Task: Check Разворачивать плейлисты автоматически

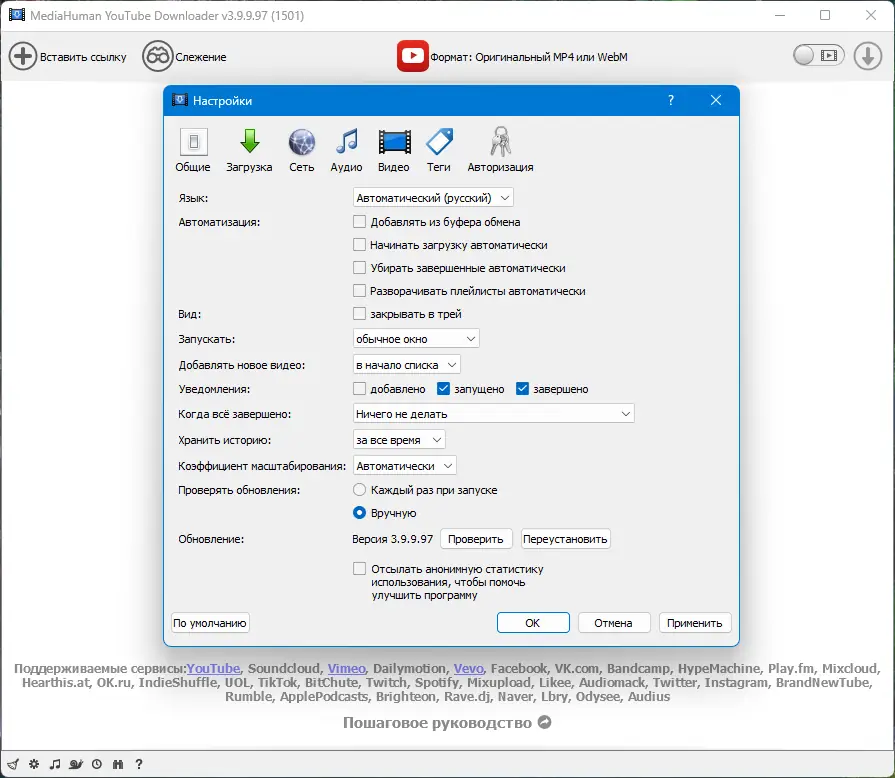Action: point(359,291)
